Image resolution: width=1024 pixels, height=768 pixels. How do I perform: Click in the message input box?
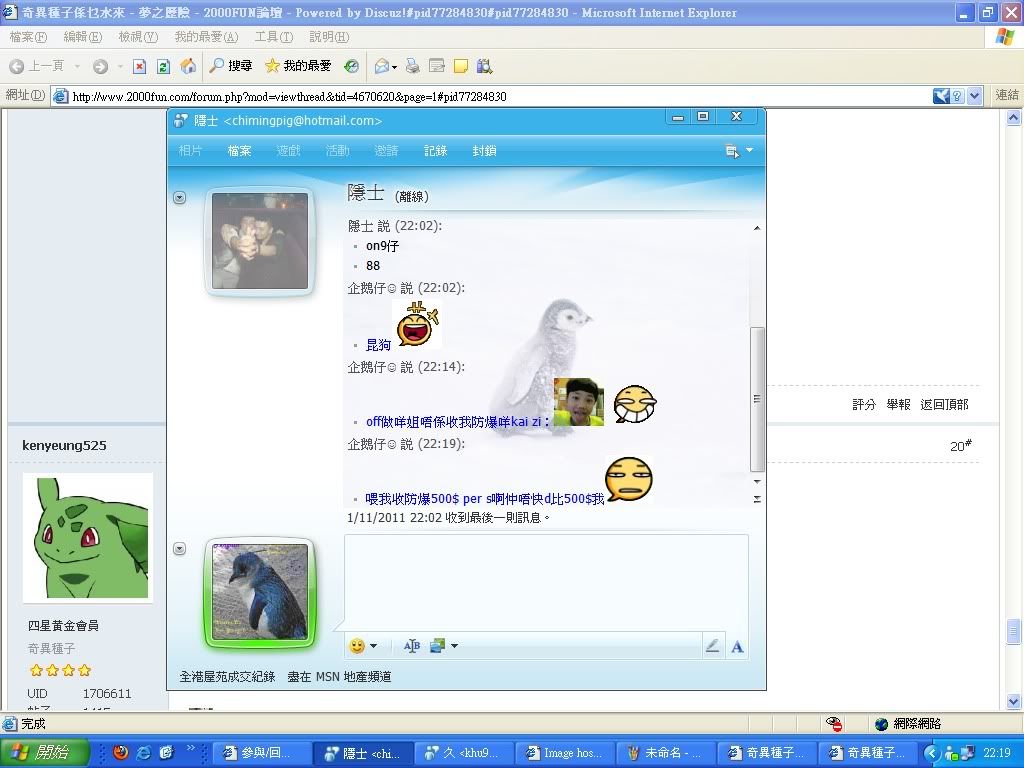click(546, 580)
